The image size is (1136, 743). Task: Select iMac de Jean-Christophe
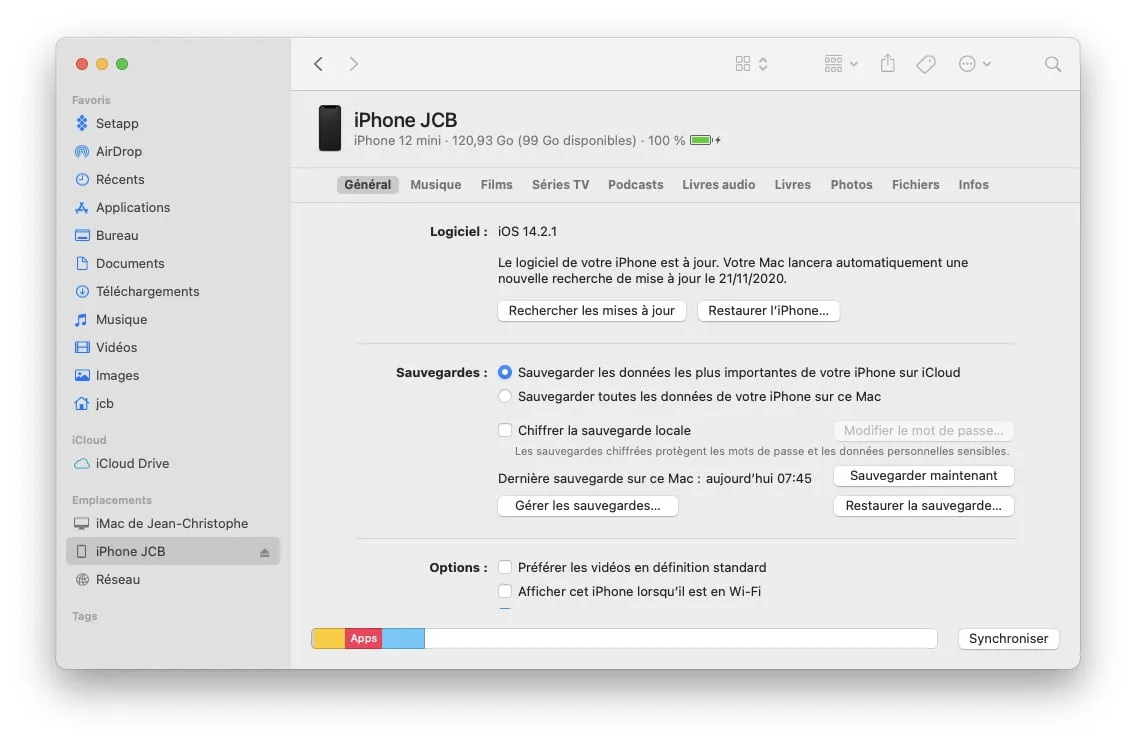[x=172, y=524]
